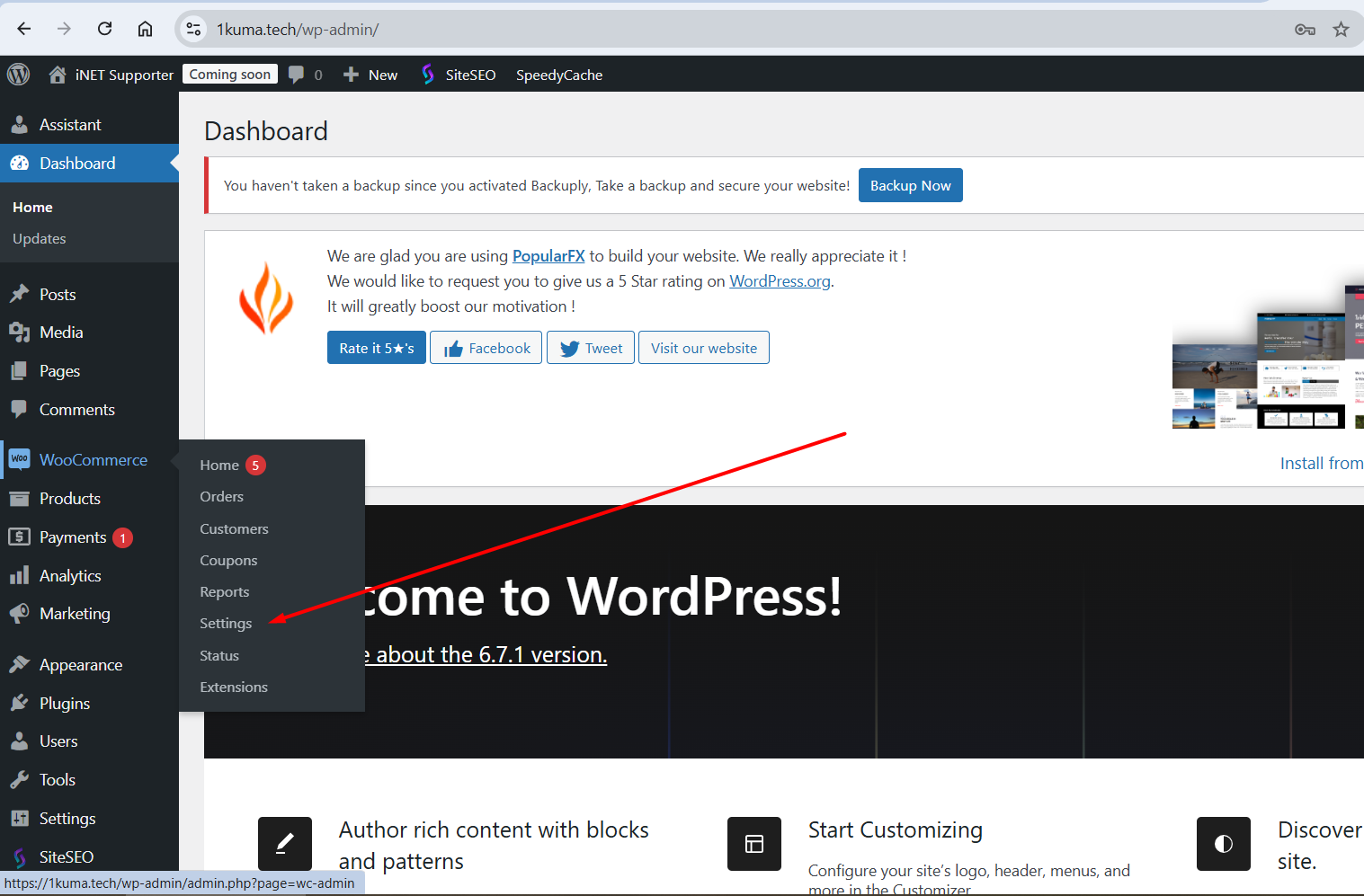The width and height of the screenshot is (1364, 896).
Task: Open SpeedyCache in admin bar
Action: 559,75
